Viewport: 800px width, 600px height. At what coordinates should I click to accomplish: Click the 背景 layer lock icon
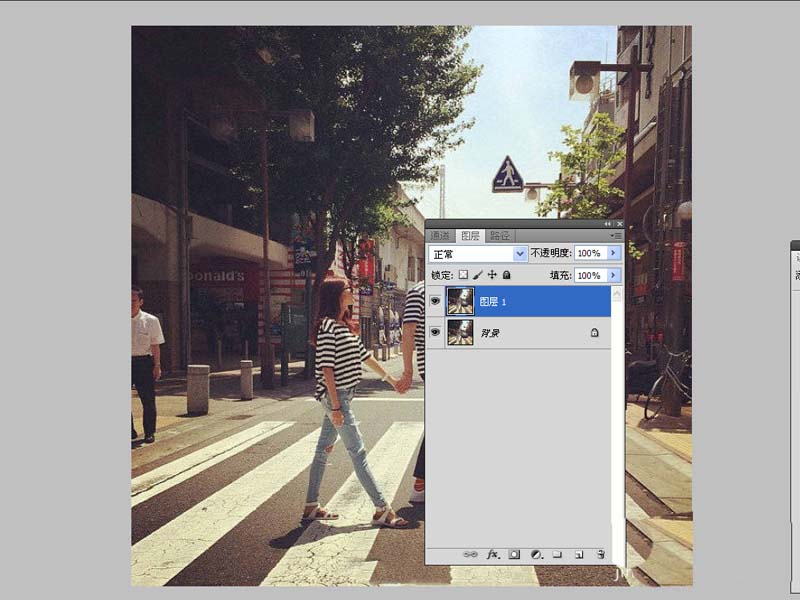594,333
